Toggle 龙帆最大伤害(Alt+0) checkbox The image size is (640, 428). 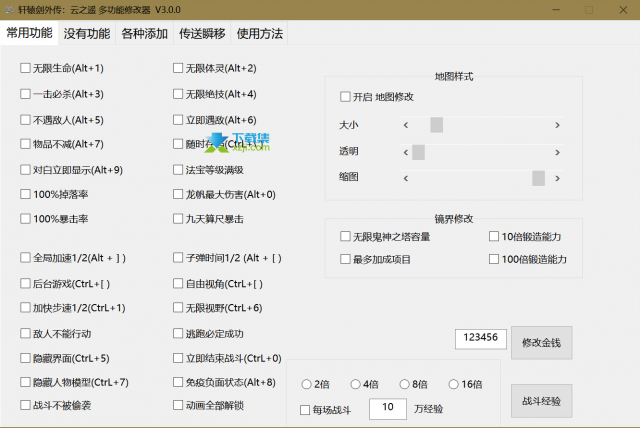(178, 194)
